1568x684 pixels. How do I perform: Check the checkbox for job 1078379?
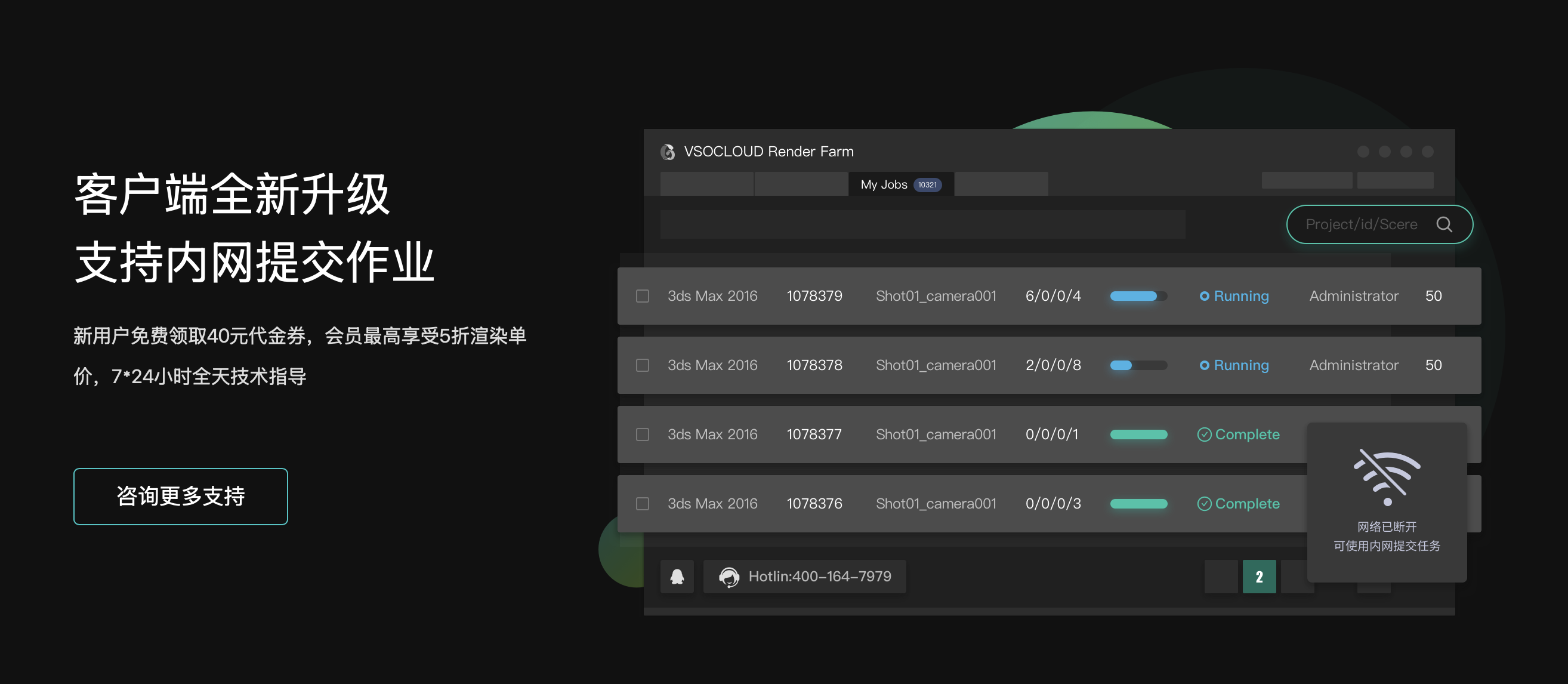(x=642, y=296)
